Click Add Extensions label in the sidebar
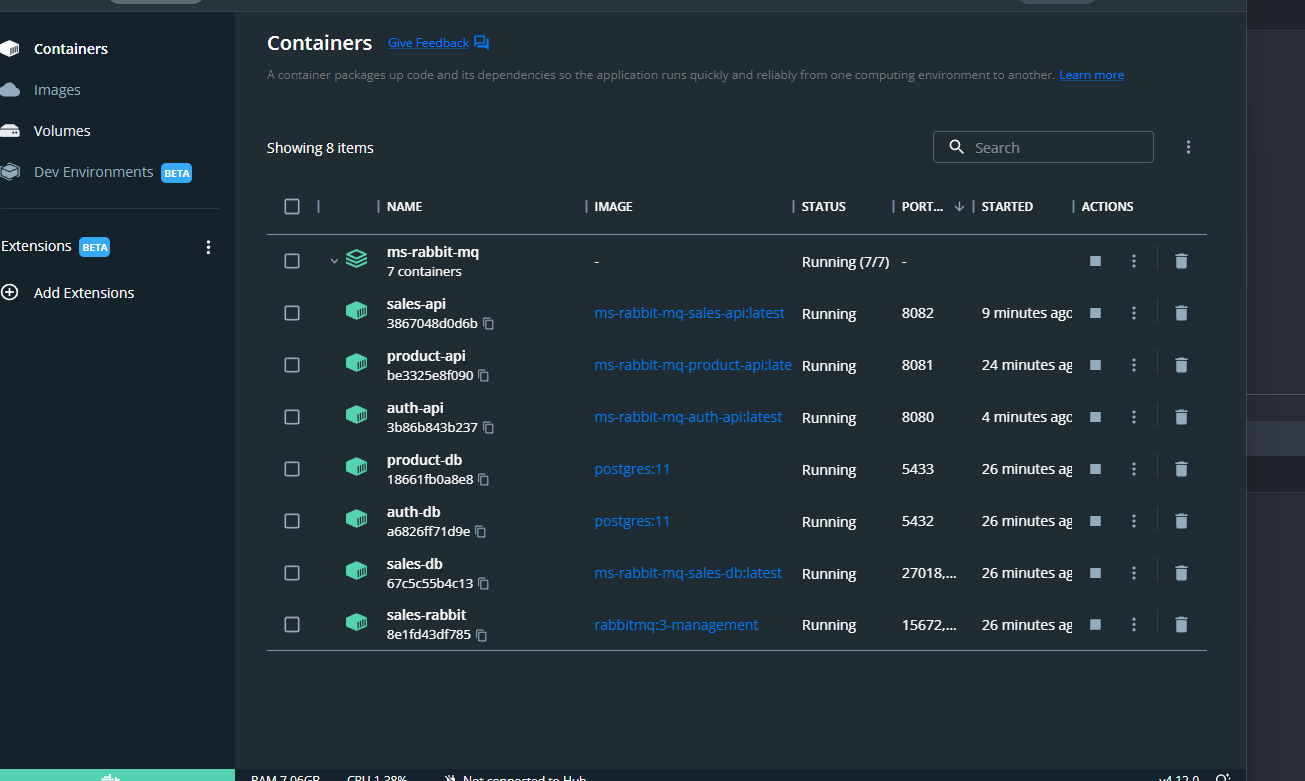The height and width of the screenshot is (781, 1305). pyautogui.click(x=84, y=293)
